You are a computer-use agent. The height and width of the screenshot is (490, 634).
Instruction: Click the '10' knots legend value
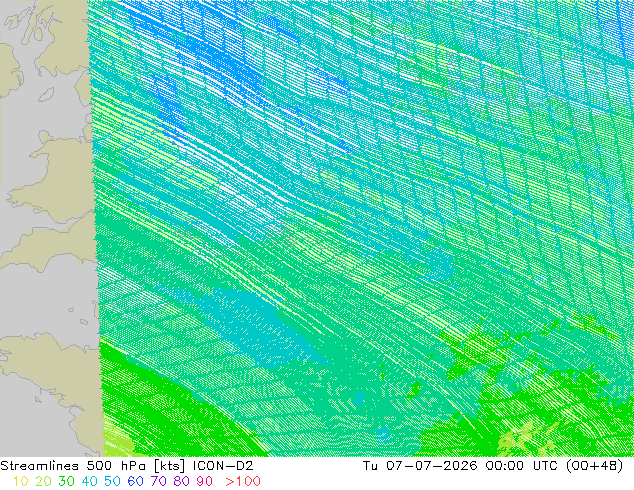[x=21, y=481]
